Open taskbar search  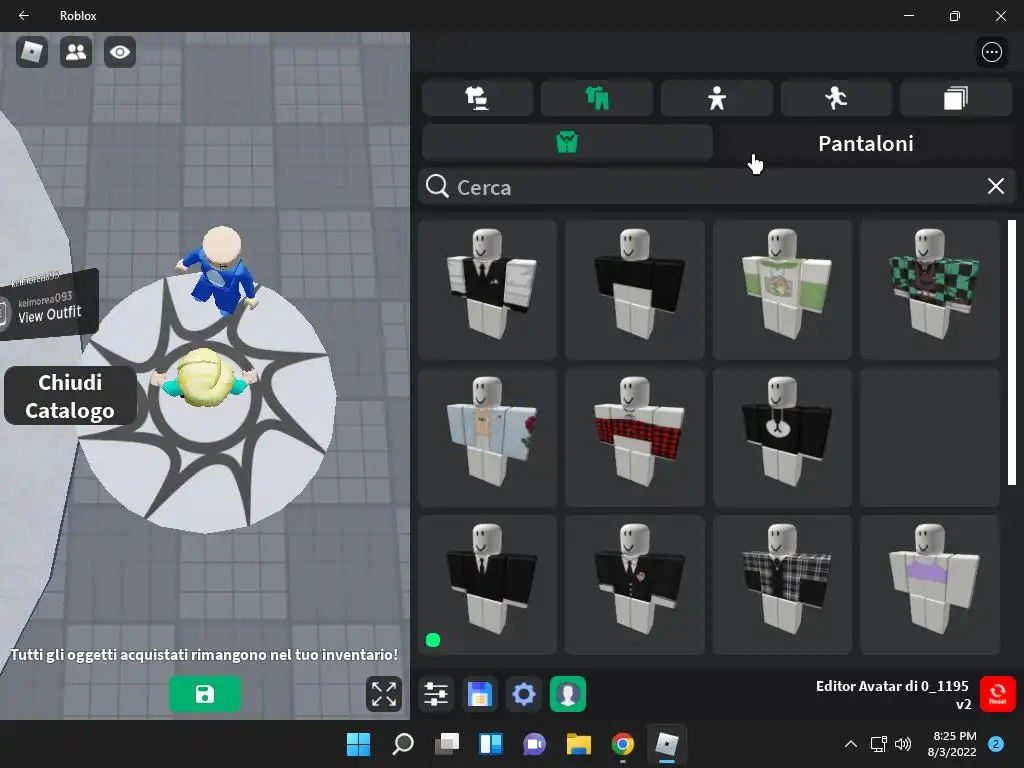tap(402, 744)
